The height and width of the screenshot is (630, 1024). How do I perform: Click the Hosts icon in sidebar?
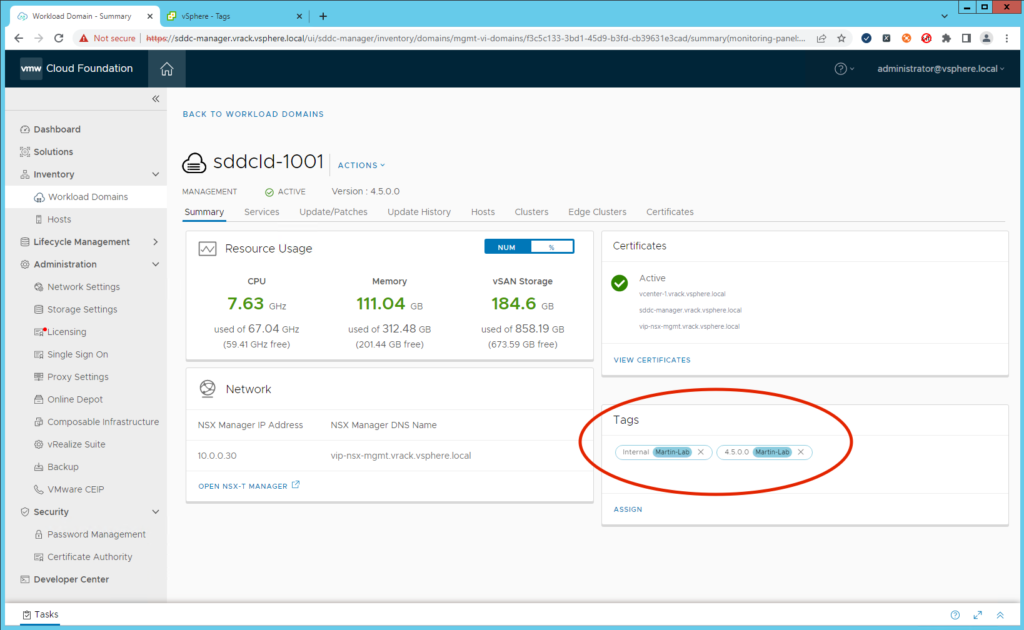[x=39, y=219]
